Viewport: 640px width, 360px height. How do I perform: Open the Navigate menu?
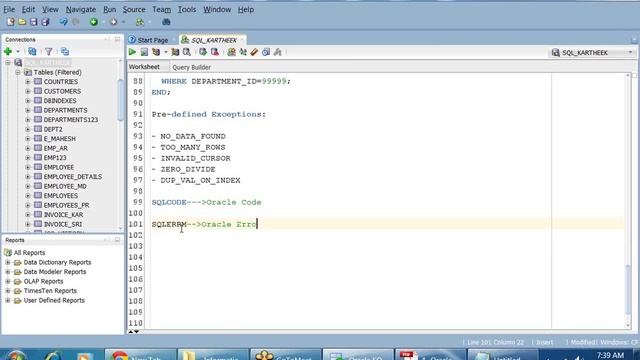point(81,9)
